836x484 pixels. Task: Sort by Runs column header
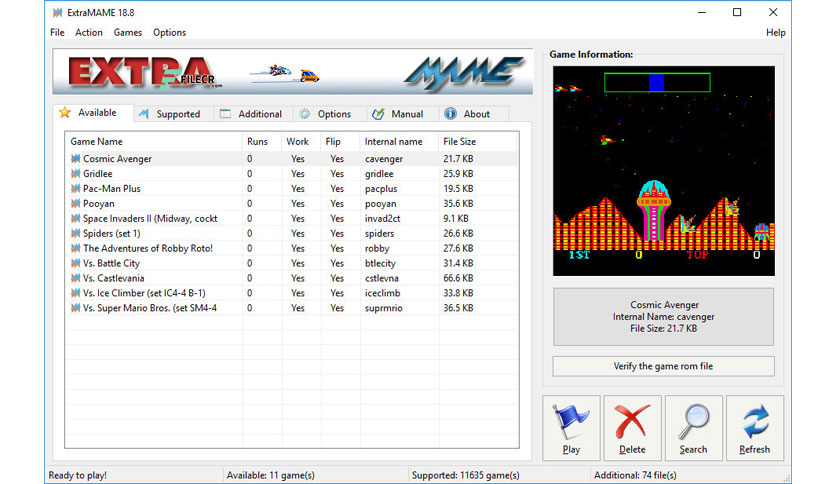click(262, 141)
